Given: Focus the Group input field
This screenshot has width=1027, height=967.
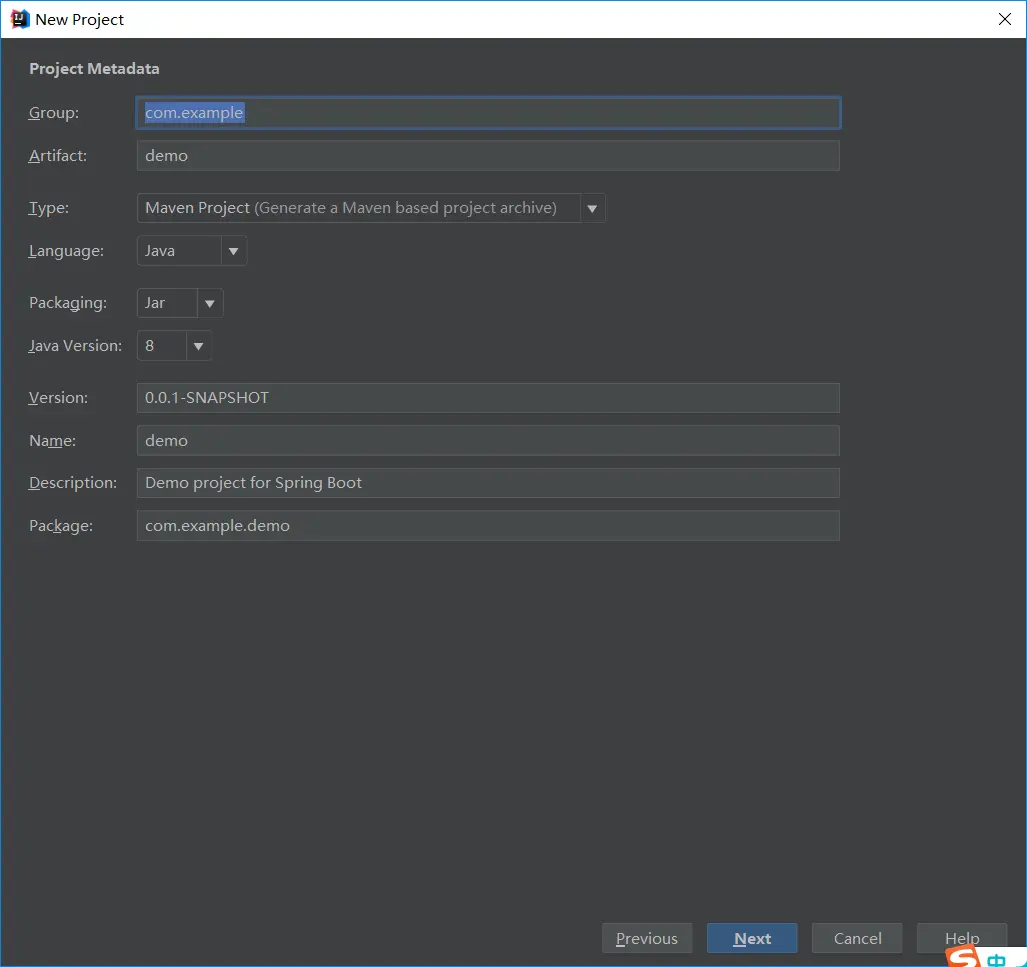Looking at the screenshot, I should click(x=488, y=113).
